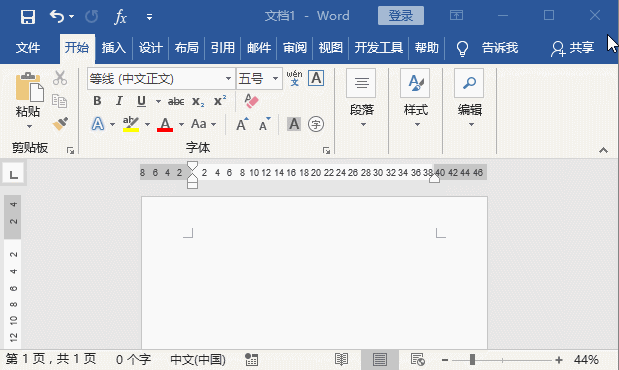The width and height of the screenshot is (619, 370).
Task: Open the 字体 dialog launcher
Action: coord(326,150)
